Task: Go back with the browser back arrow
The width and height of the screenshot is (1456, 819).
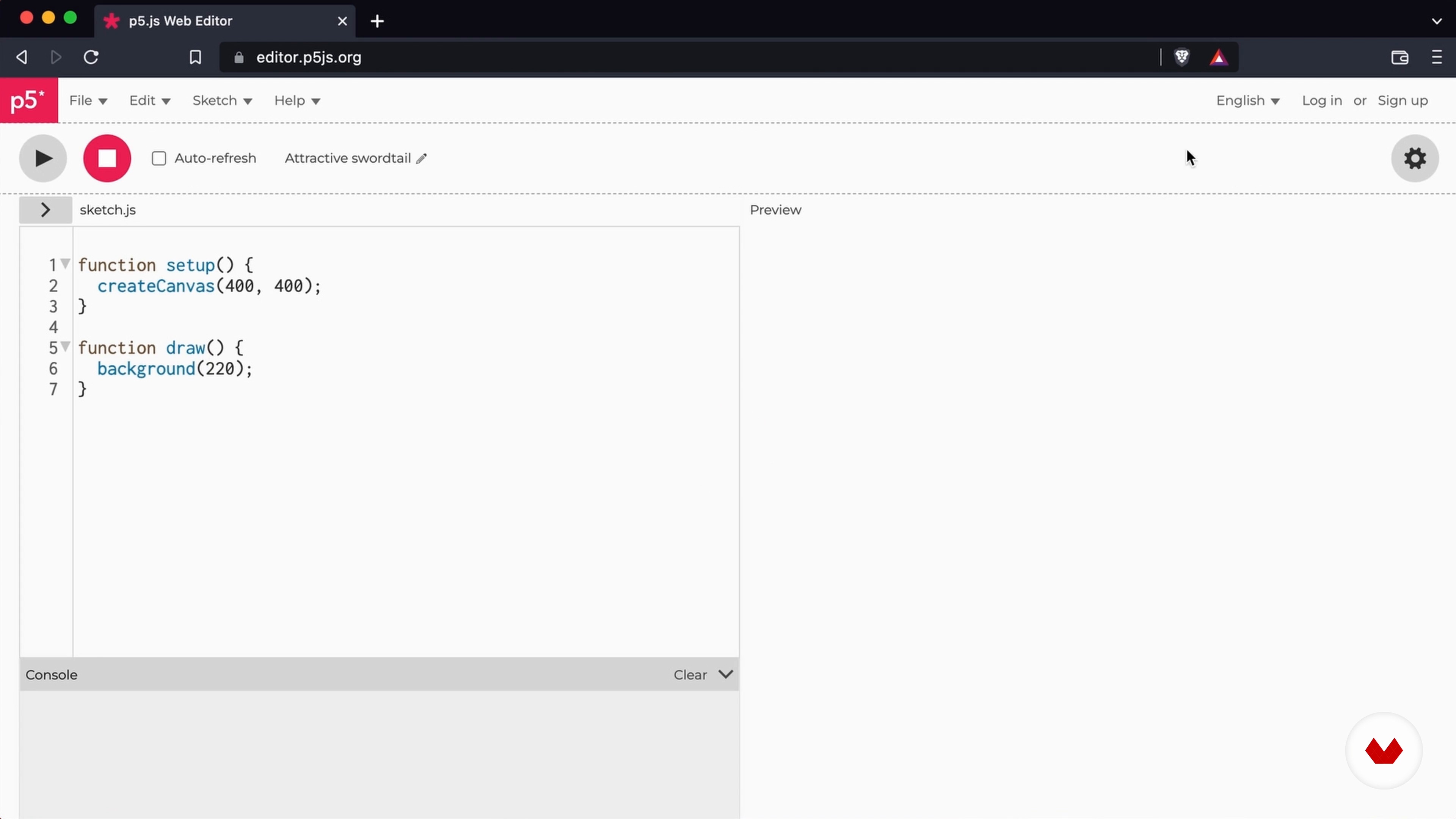Action: click(22, 57)
